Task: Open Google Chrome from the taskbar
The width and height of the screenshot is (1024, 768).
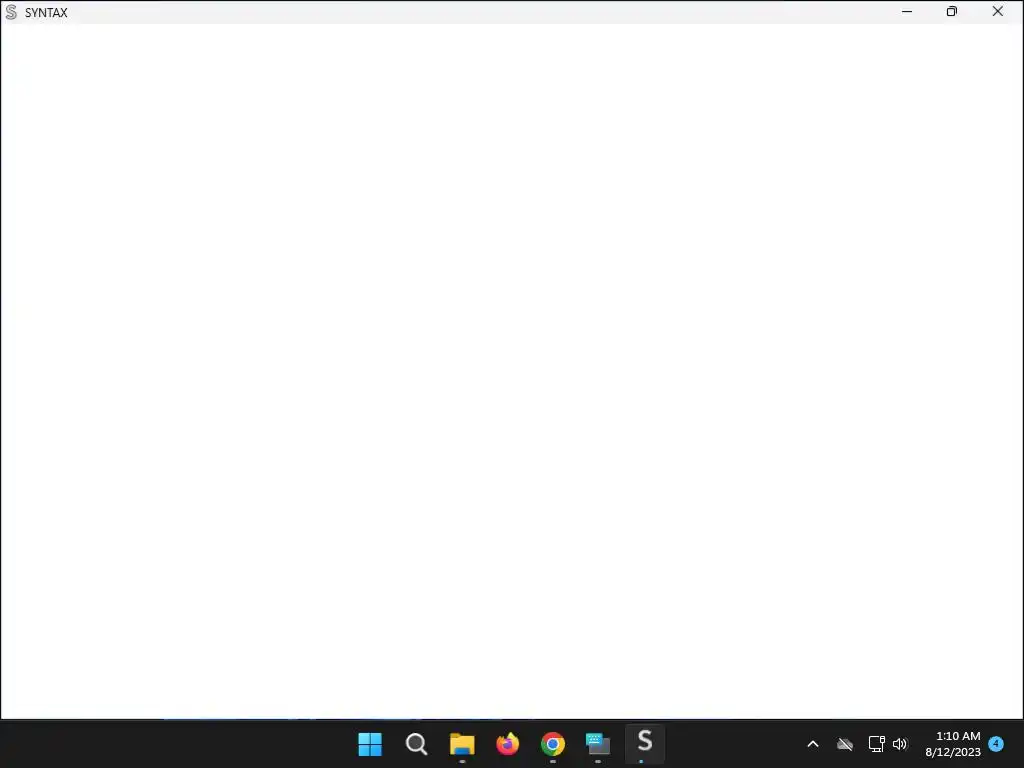Action: pyautogui.click(x=552, y=744)
